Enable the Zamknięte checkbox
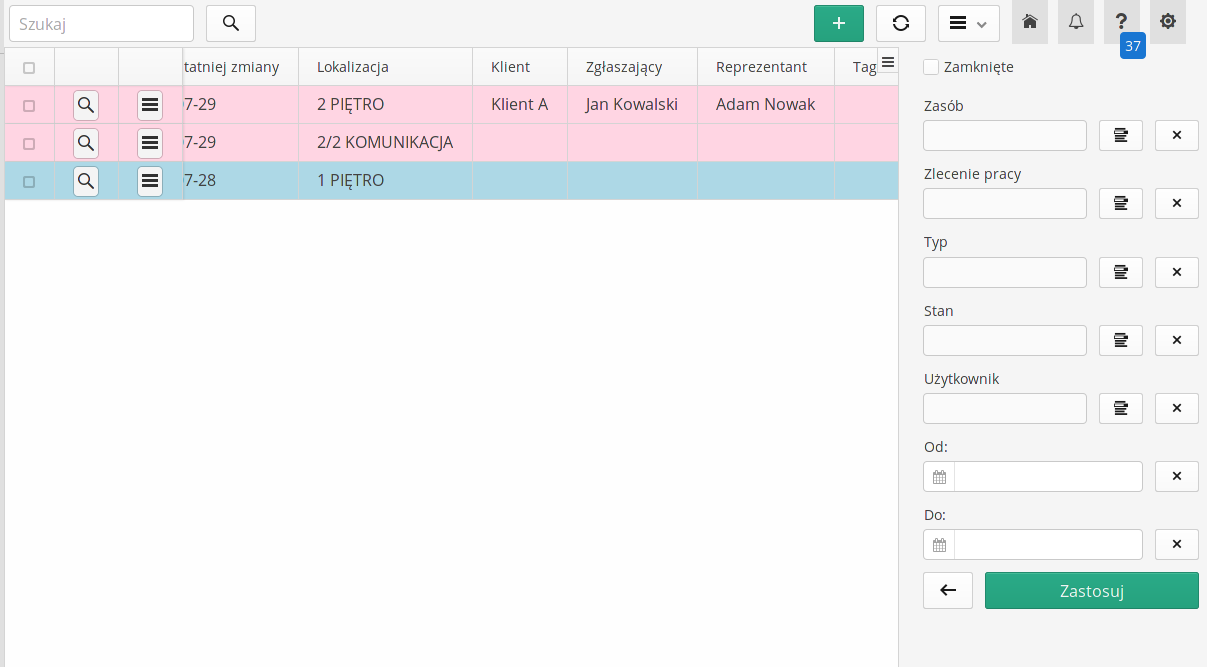1207x667 pixels. 931,67
